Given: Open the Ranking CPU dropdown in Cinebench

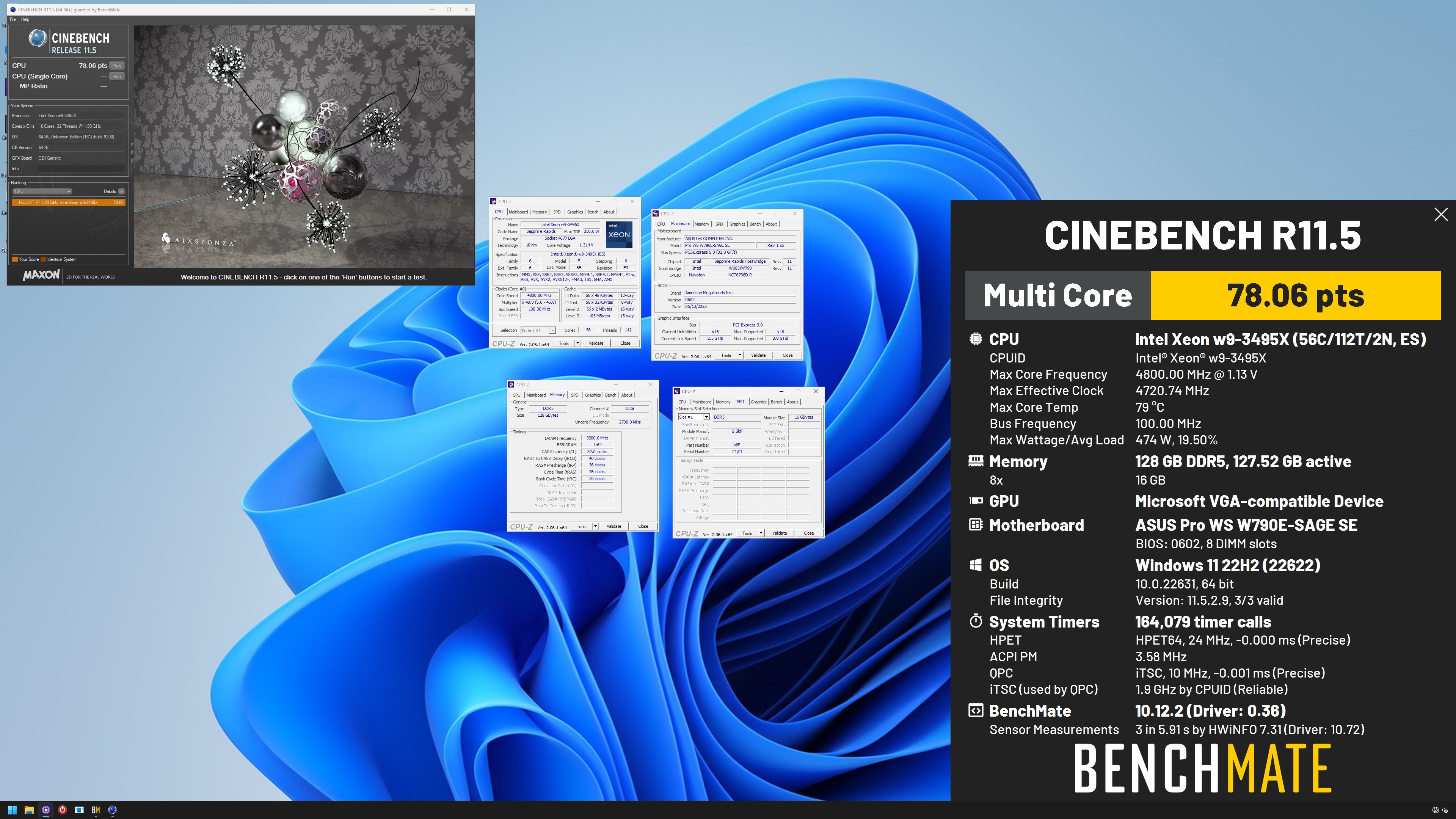Looking at the screenshot, I should (x=42, y=191).
